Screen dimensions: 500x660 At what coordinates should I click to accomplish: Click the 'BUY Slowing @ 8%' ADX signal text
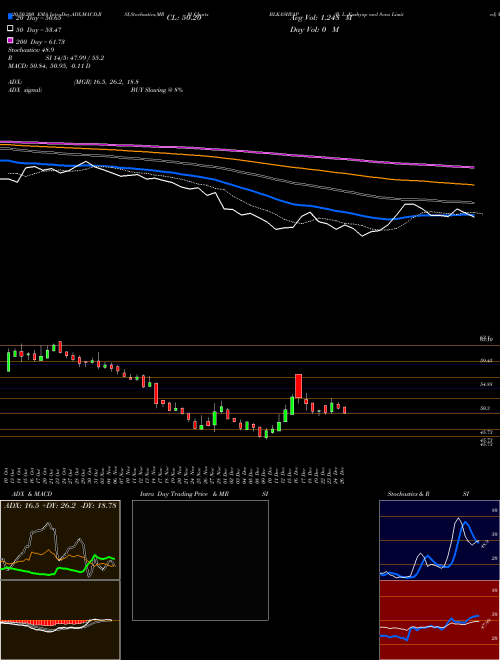157,90
